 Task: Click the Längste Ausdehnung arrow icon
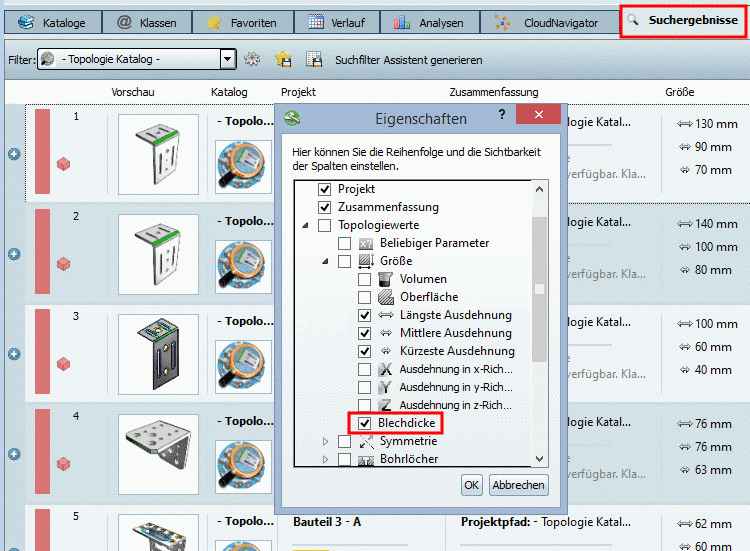(386, 315)
